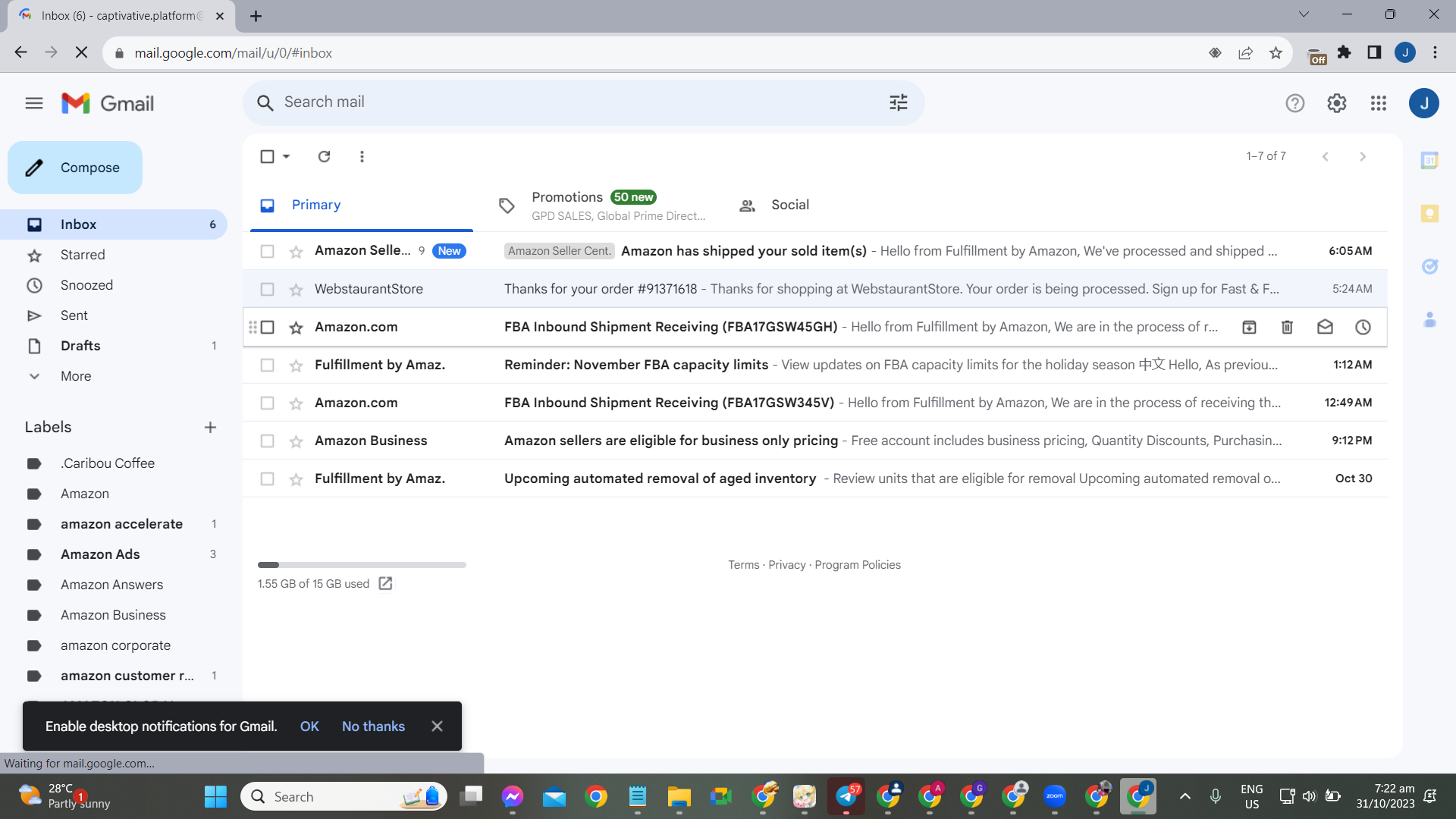Accept desktop notifications with OK
The image size is (1456, 819).
(x=309, y=726)
